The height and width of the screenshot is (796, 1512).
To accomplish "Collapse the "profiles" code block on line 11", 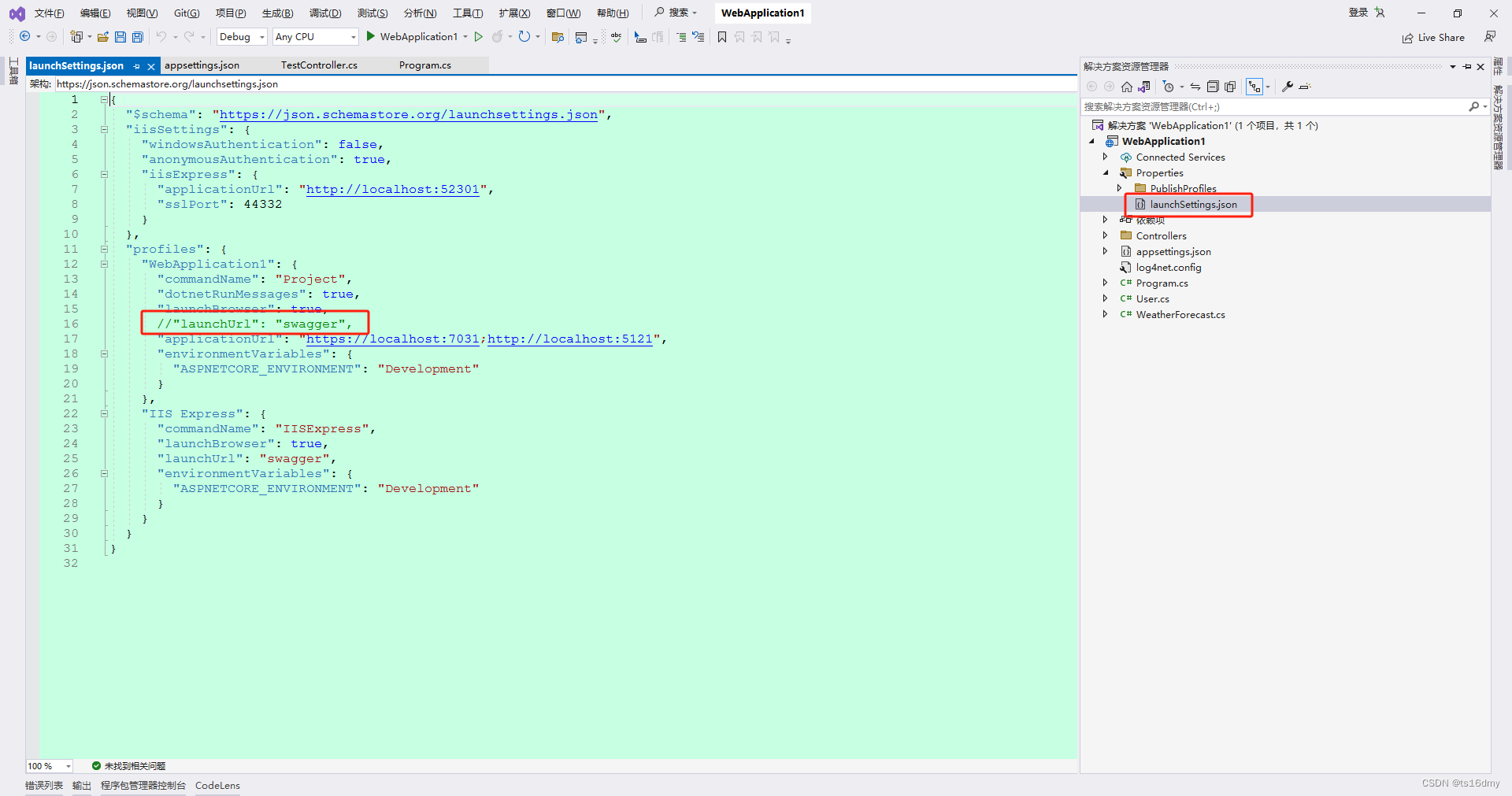I will (104, 249).
